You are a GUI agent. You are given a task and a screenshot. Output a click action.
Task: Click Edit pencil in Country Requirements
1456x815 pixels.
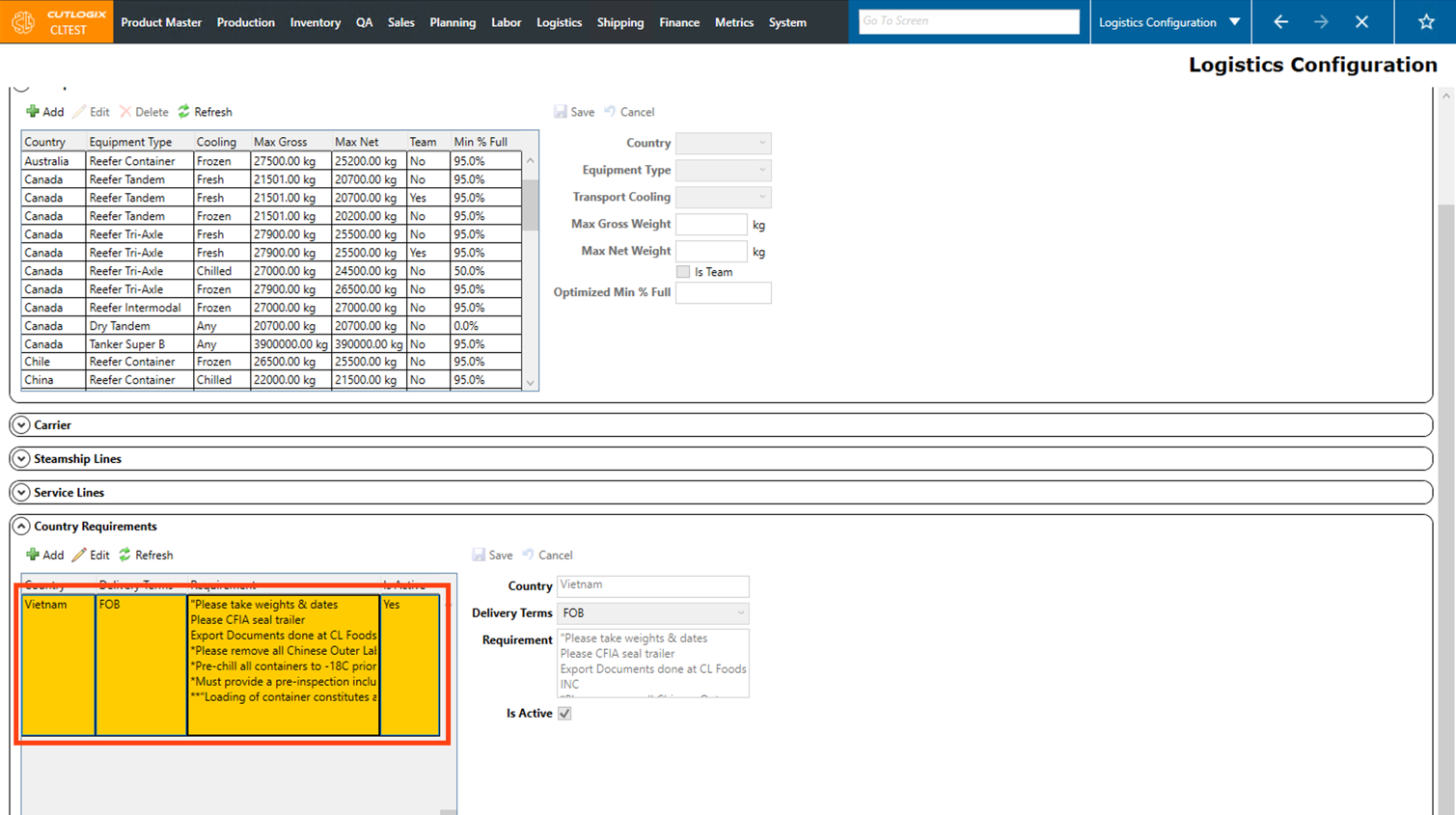[80, 556]
